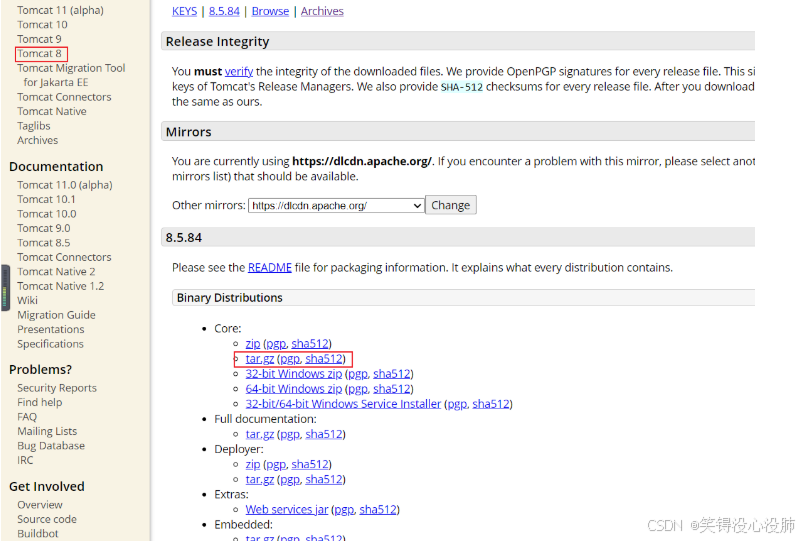Click the Browse link at the top
This screenshot has height=541, width=807.
click(270, 11)
